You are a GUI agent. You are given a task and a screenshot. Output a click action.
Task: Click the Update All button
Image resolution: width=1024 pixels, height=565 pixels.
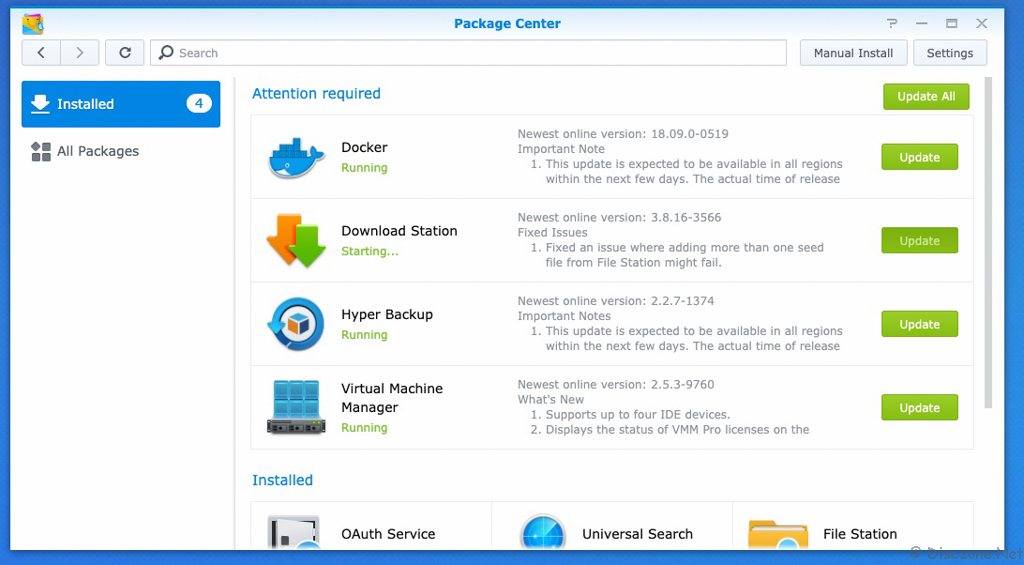click(x=926, y=97)
